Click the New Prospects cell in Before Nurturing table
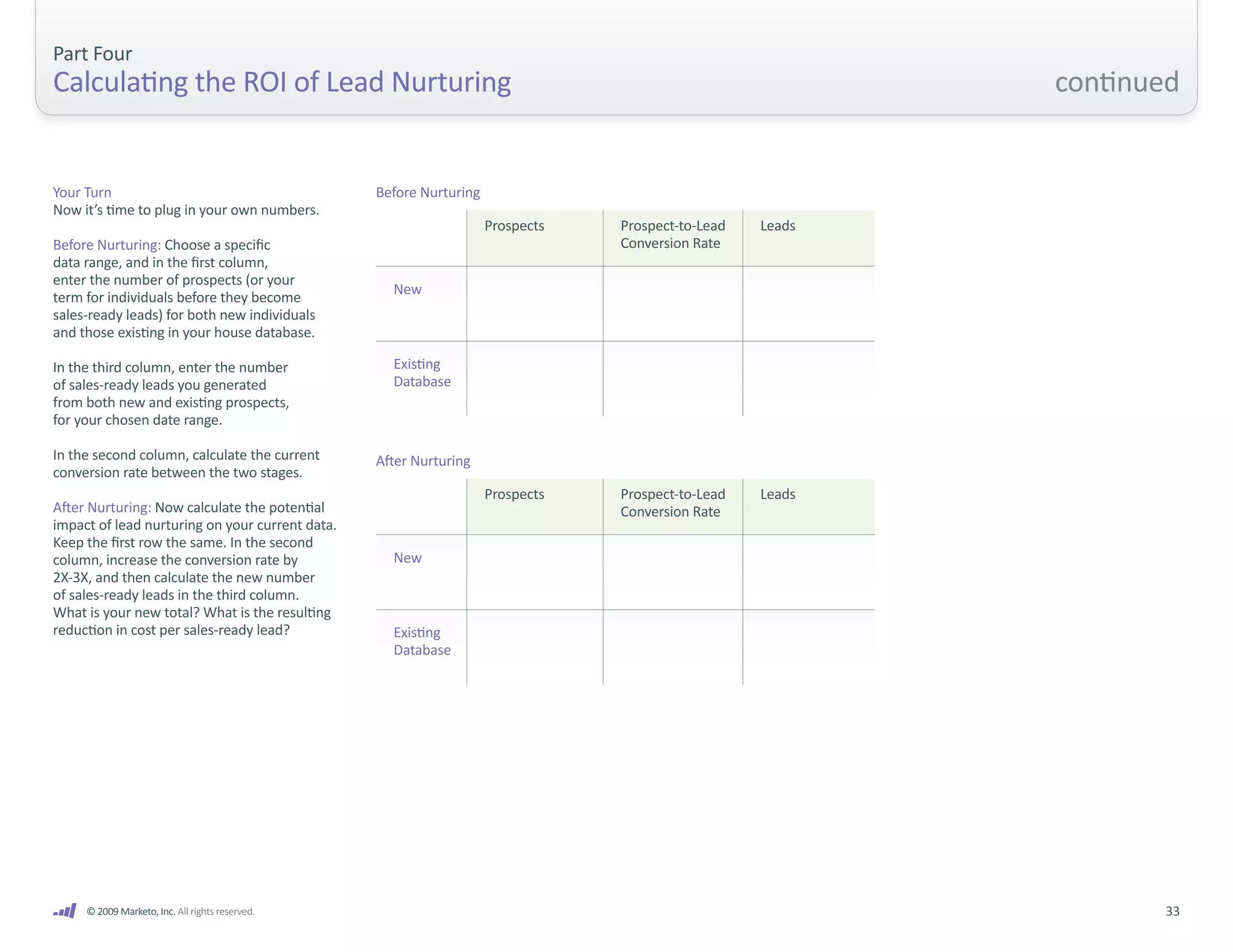Screen dimensions: 1233x952 point(535,304)
